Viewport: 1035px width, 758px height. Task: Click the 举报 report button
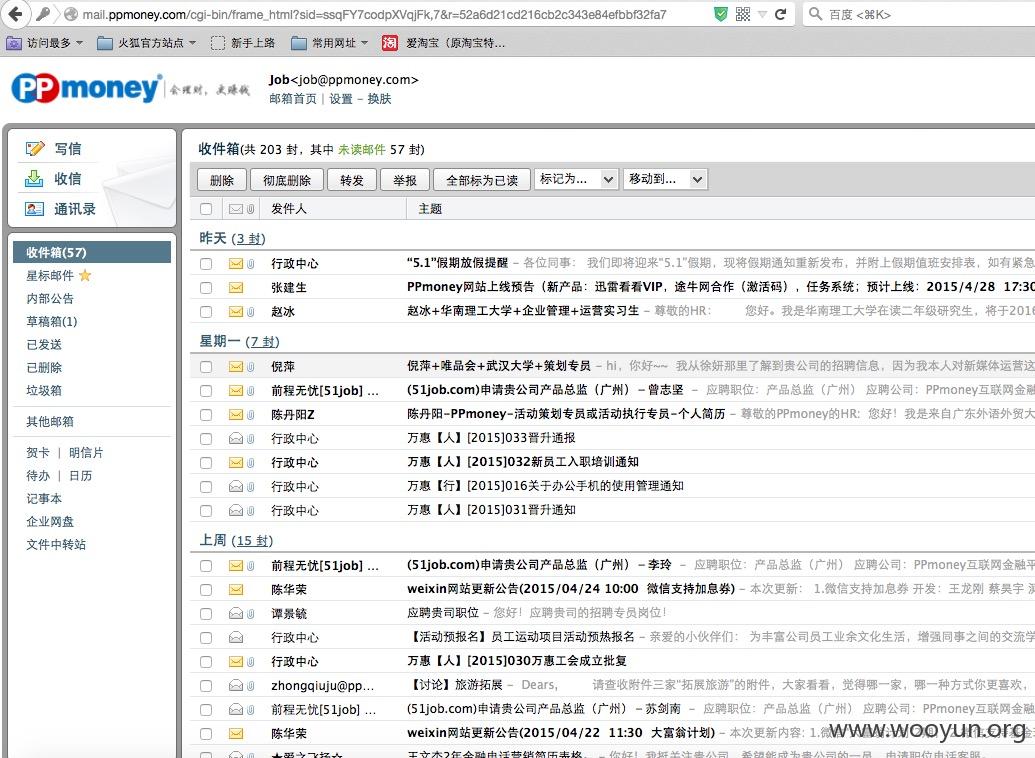click(405, 180)
